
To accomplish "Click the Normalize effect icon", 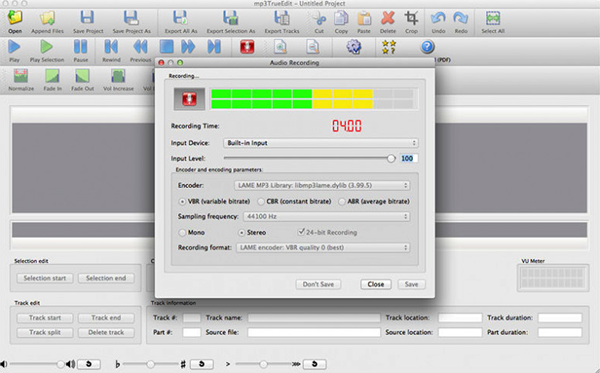I will tap(21, 76).
